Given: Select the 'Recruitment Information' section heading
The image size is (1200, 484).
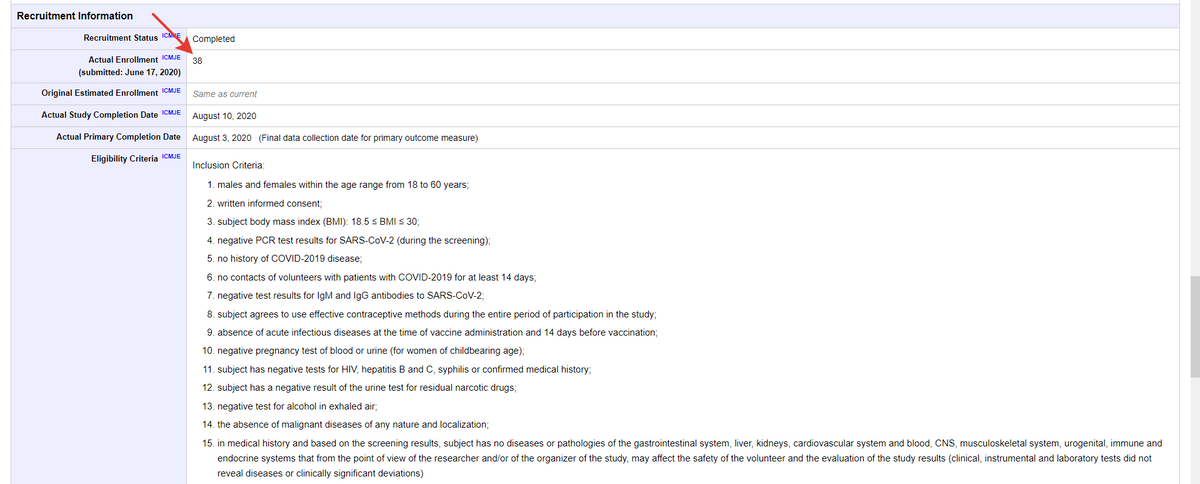Looking at the screenshot, I should (x=74, y=16).
